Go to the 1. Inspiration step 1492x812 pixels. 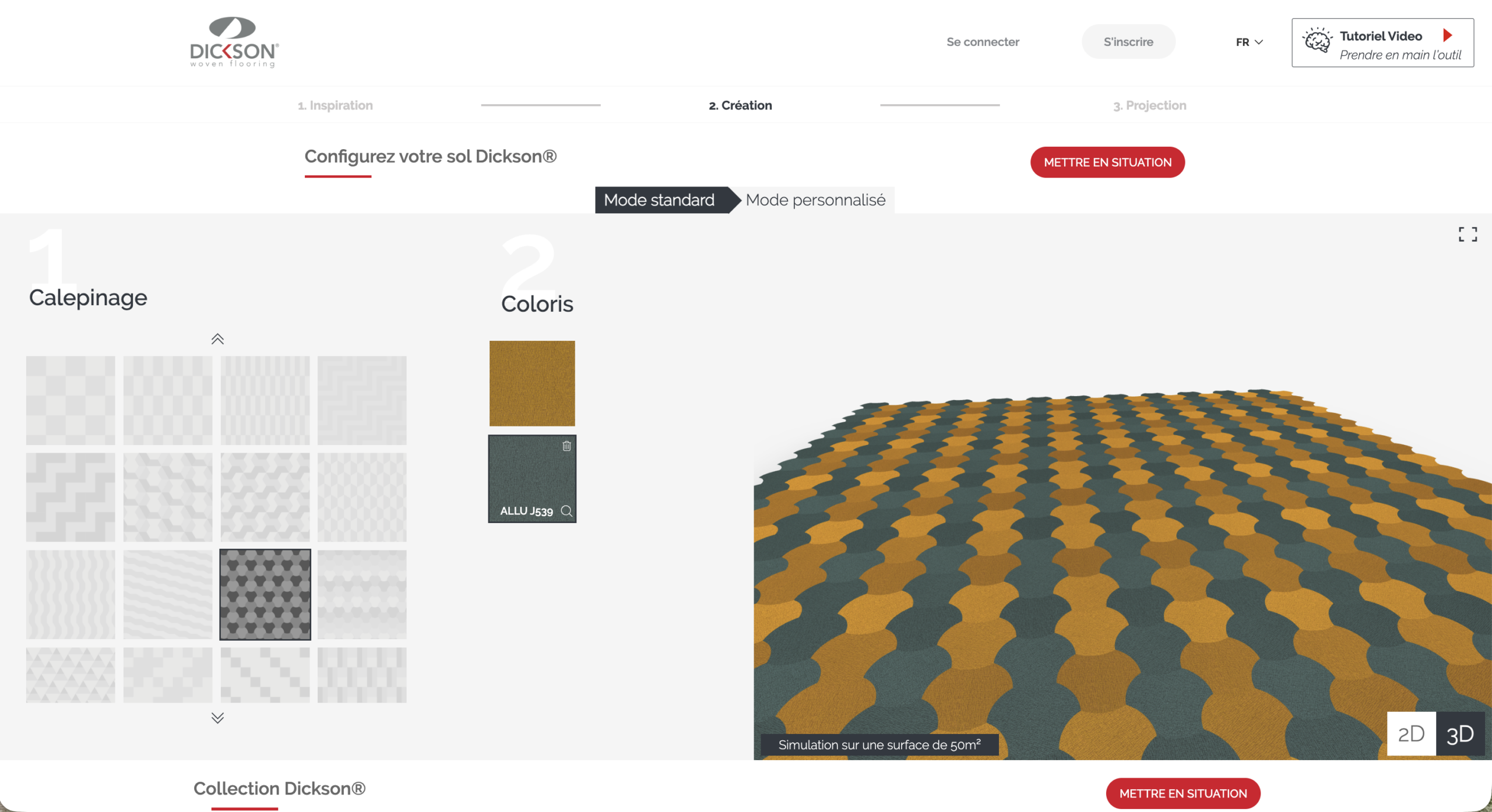tap(335, 105)
